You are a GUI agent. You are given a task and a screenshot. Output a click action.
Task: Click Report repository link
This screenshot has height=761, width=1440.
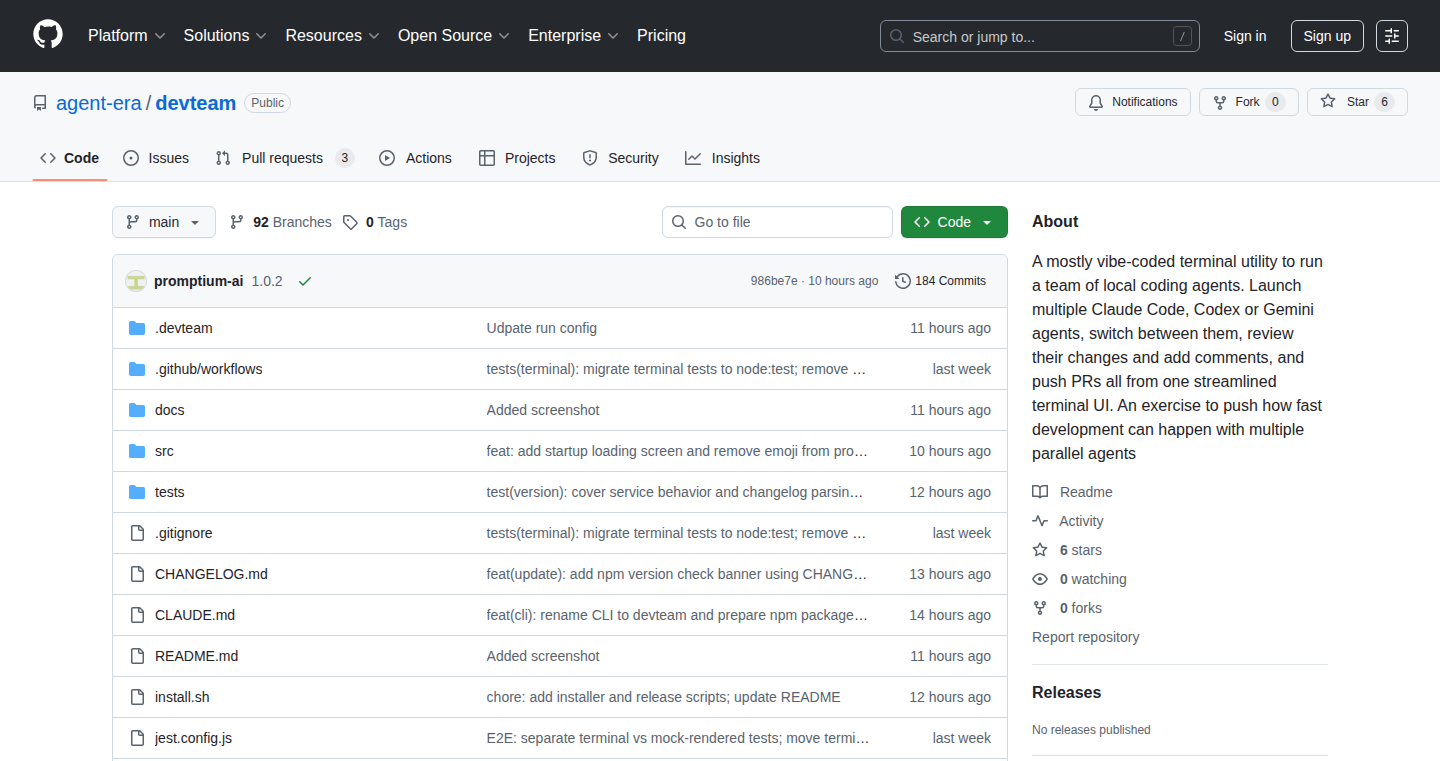(1086, 637)
